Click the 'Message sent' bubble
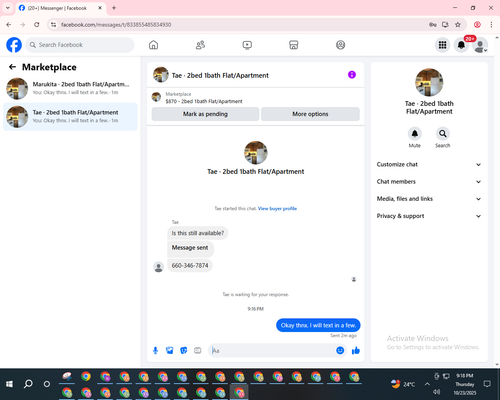Screen dimensions: 500x400 190,248
